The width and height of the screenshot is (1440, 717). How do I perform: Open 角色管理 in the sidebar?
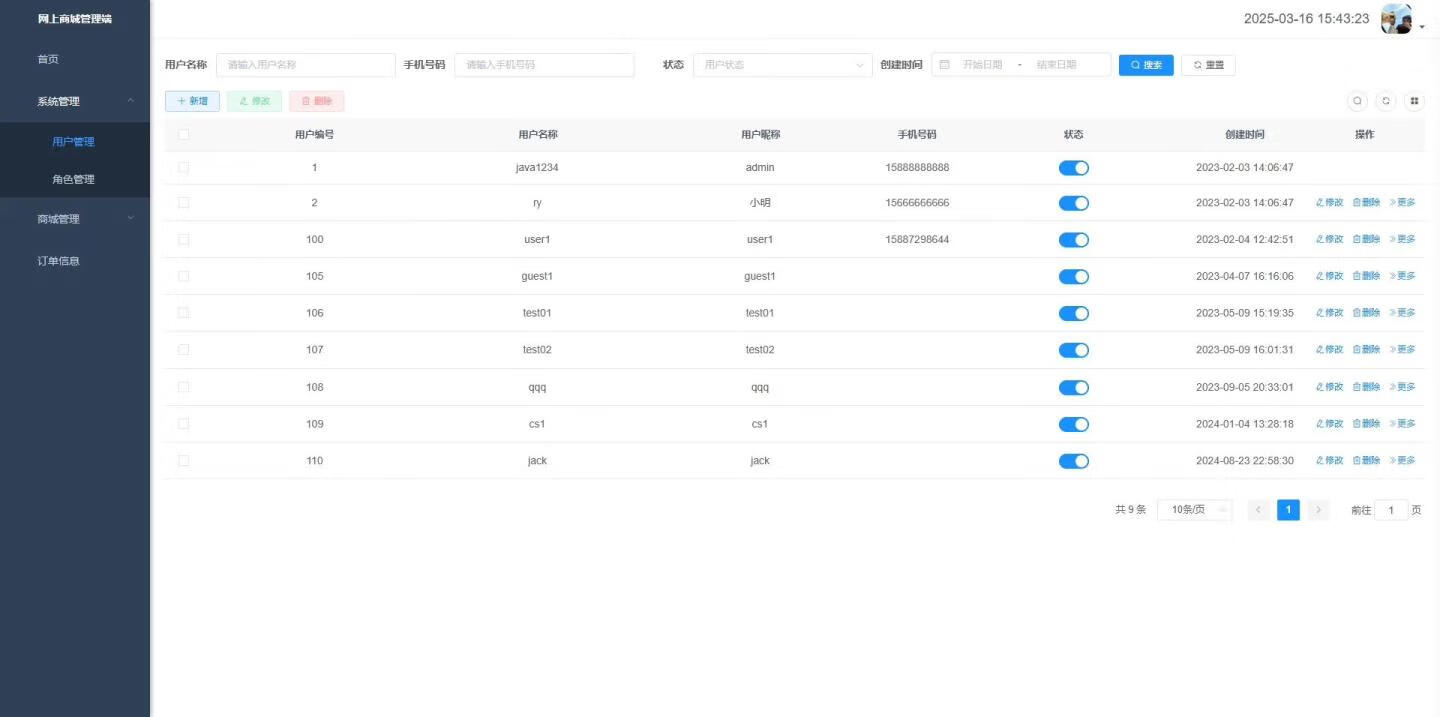point(73,180)
